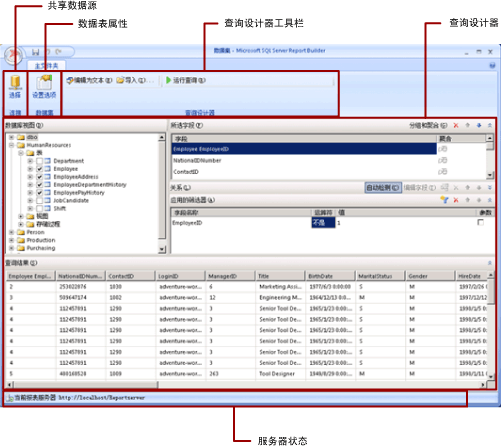
Task: Click aggregate cell for Employee.EmployeeID row
Action: [461, 149]
